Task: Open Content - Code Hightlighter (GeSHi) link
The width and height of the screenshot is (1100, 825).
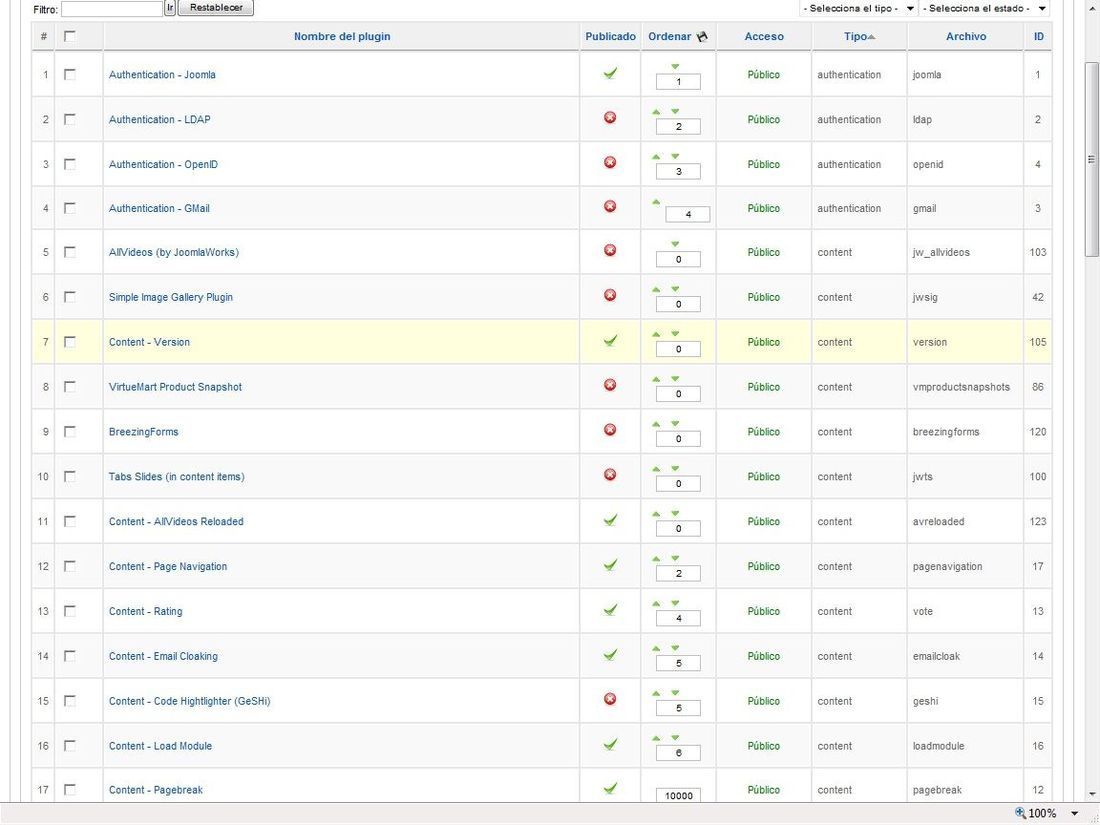Action: (x=189, y=701)
